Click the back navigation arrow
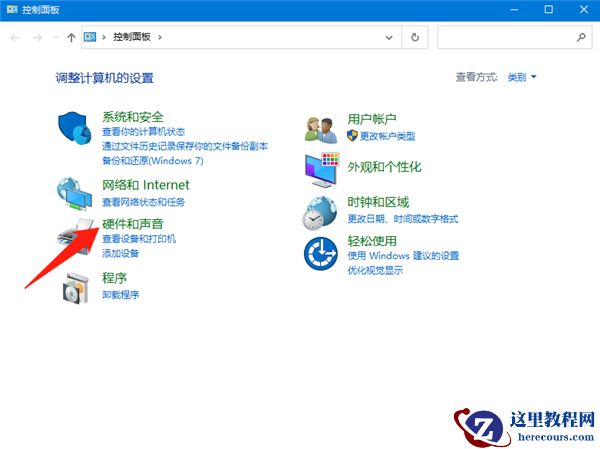 pyautogui.click(x=15, y=38)
